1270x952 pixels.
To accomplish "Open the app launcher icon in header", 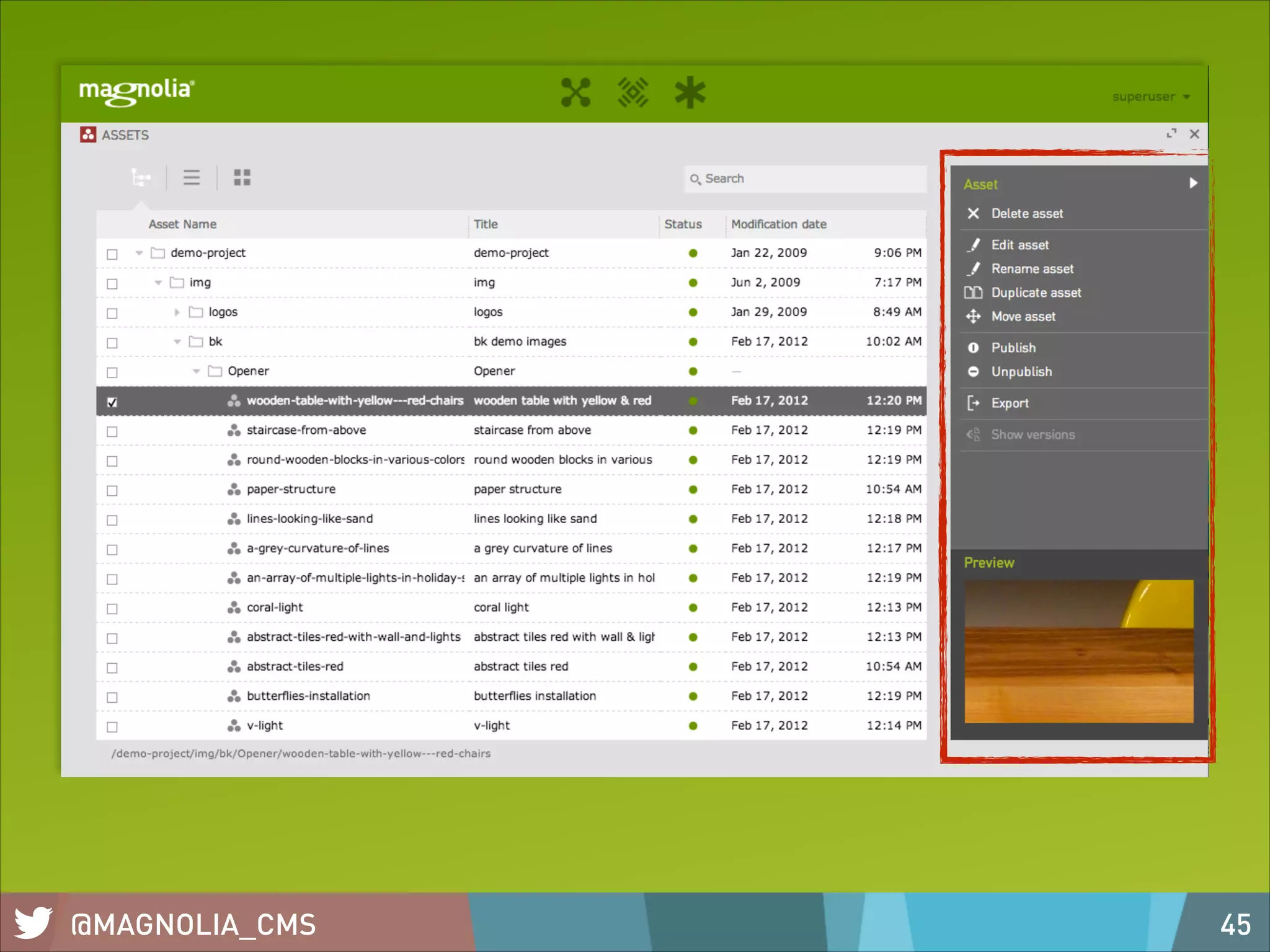I will (x=575, y=93).
